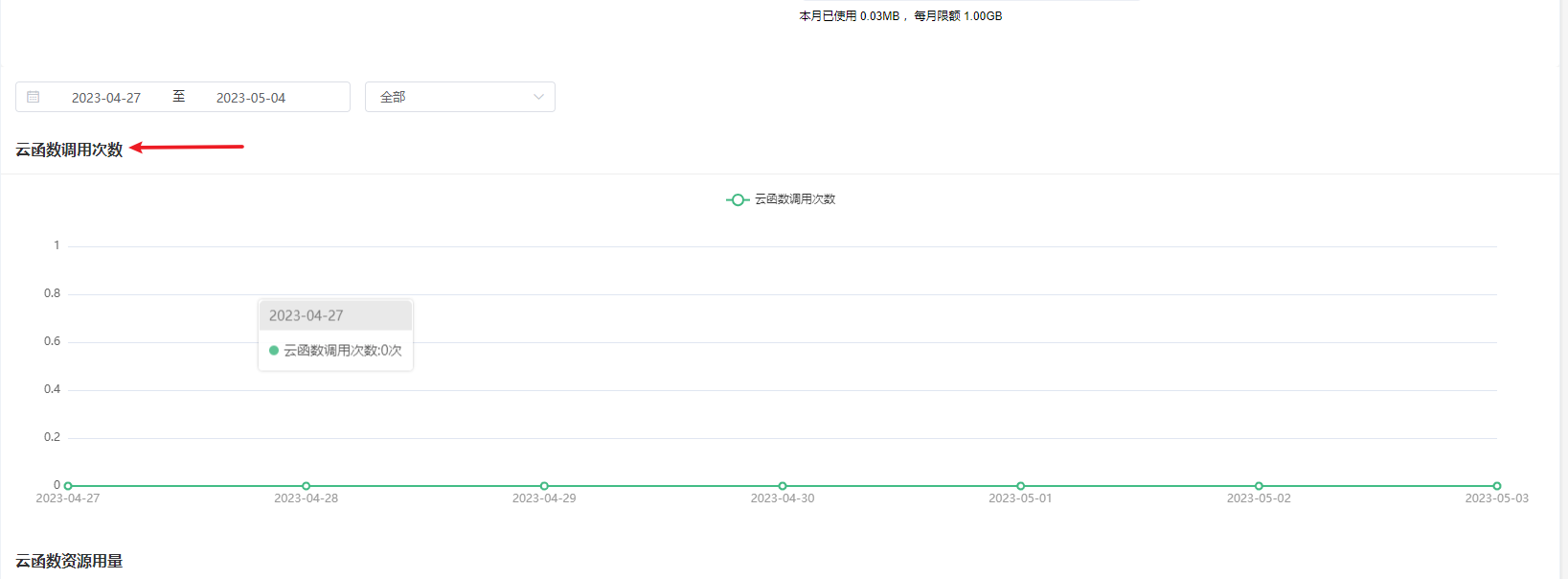Select the data point for 2023-05-02
The width and height of the screenshot is (1568, 579).
[x=1259, y=486]
